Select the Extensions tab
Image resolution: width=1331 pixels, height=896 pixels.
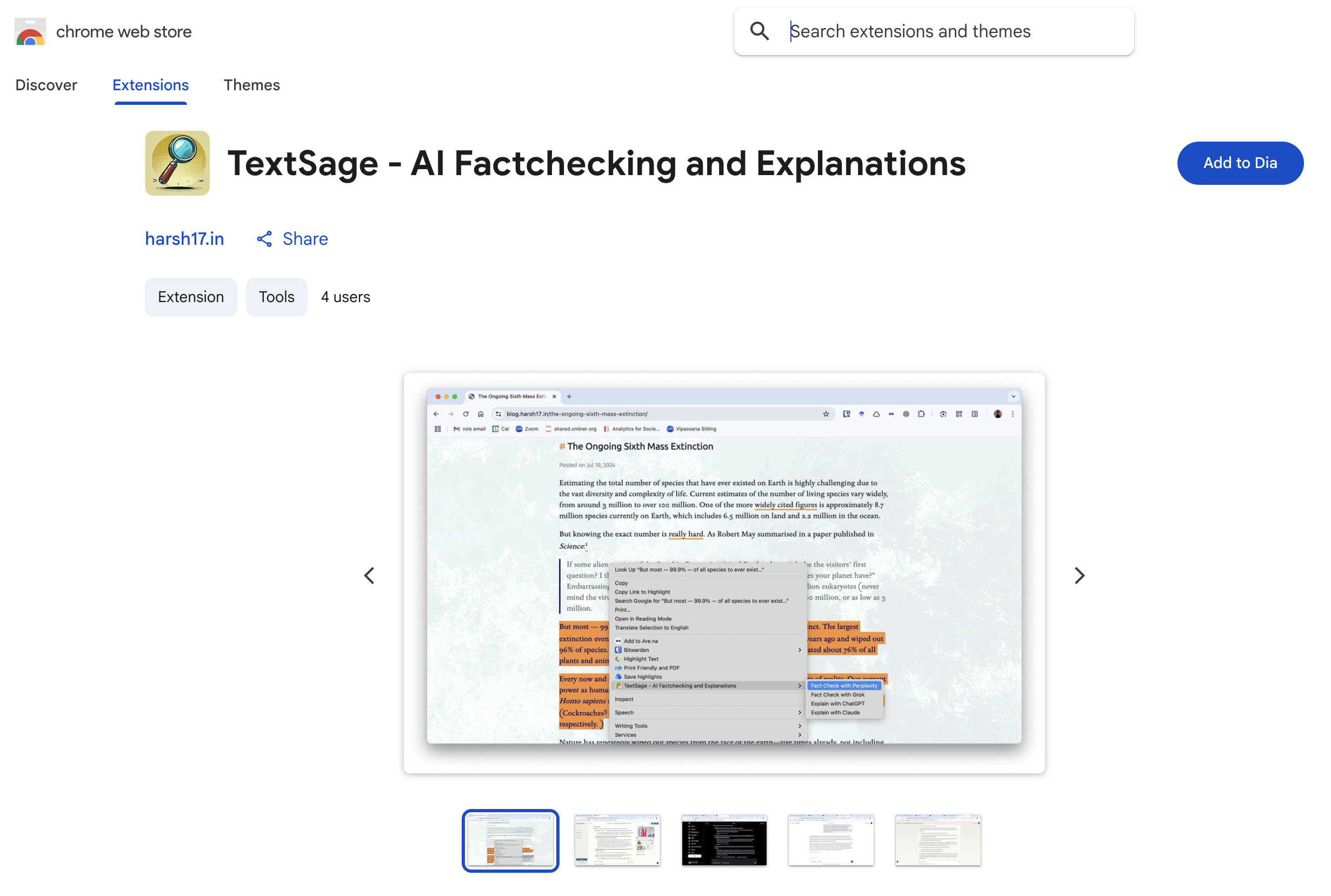point(150,85)
